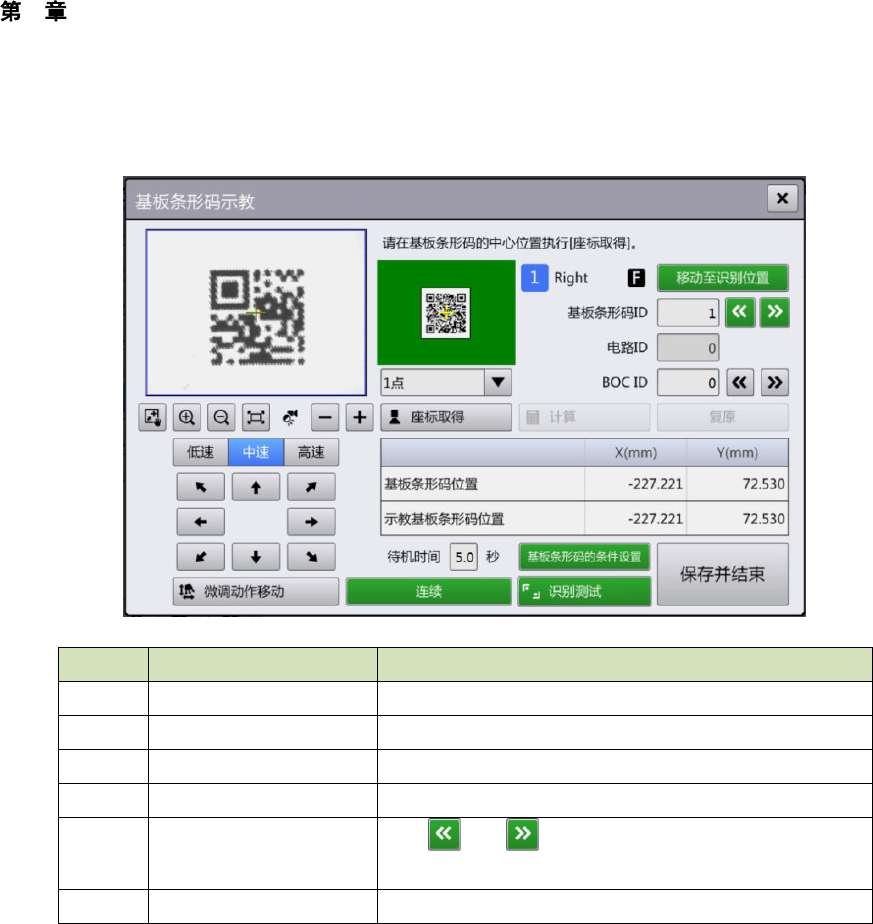Image resolution: width=873 pixels, height=924 pixels.
Task: Move head diagonally up-left
Action: point(200,487)
